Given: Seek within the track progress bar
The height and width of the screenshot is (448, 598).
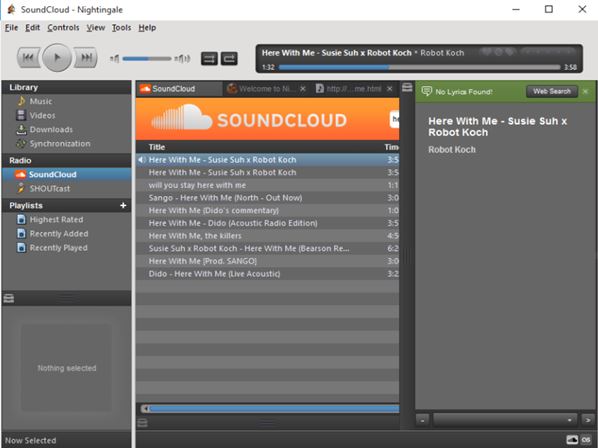Looking at the screenshot, I should point(419,67).
